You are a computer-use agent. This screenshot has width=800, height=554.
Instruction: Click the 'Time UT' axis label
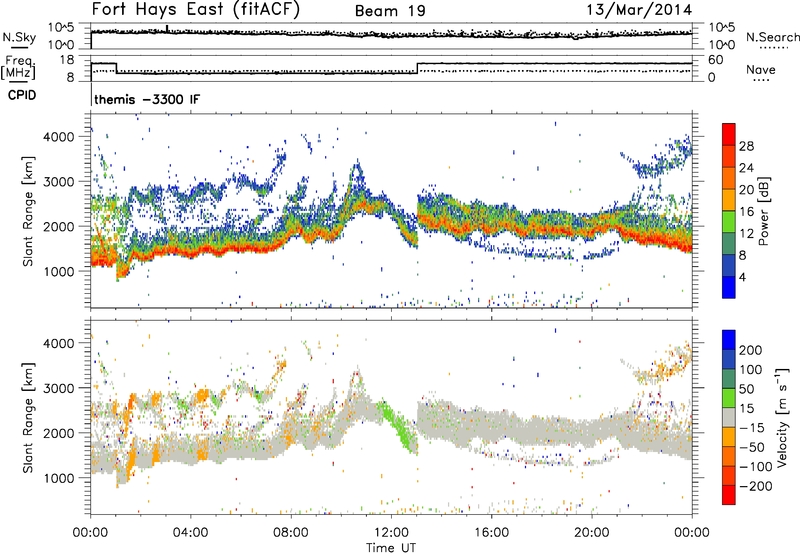tap(391, 547)
